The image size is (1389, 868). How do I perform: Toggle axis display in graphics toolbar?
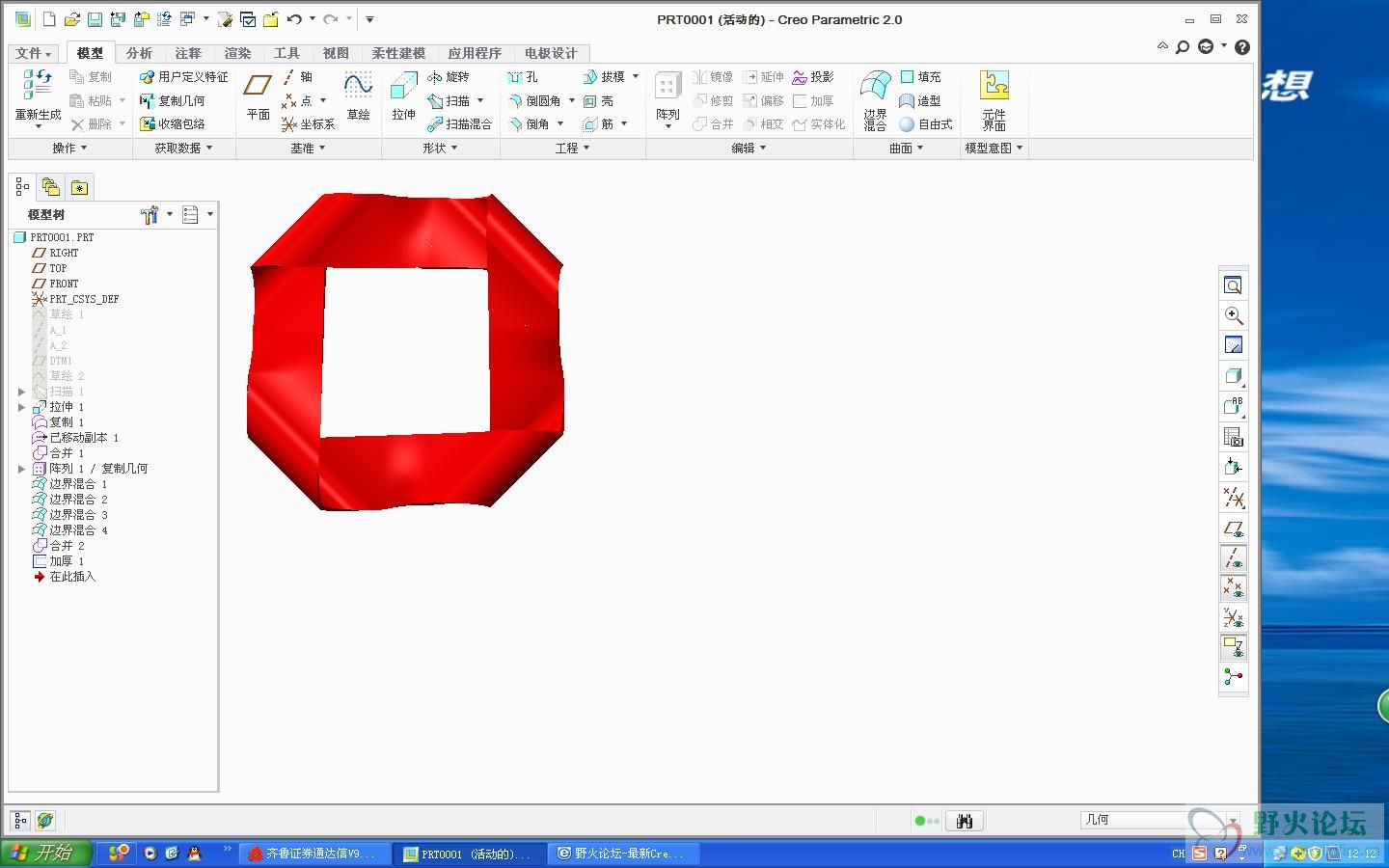1233,558
